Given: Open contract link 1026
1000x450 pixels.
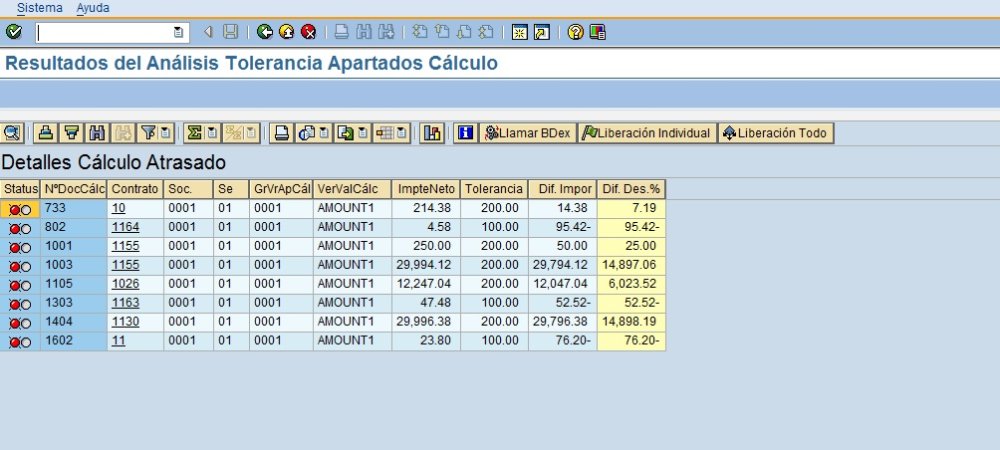Looking at the screenshot, I should pos(126,284).
